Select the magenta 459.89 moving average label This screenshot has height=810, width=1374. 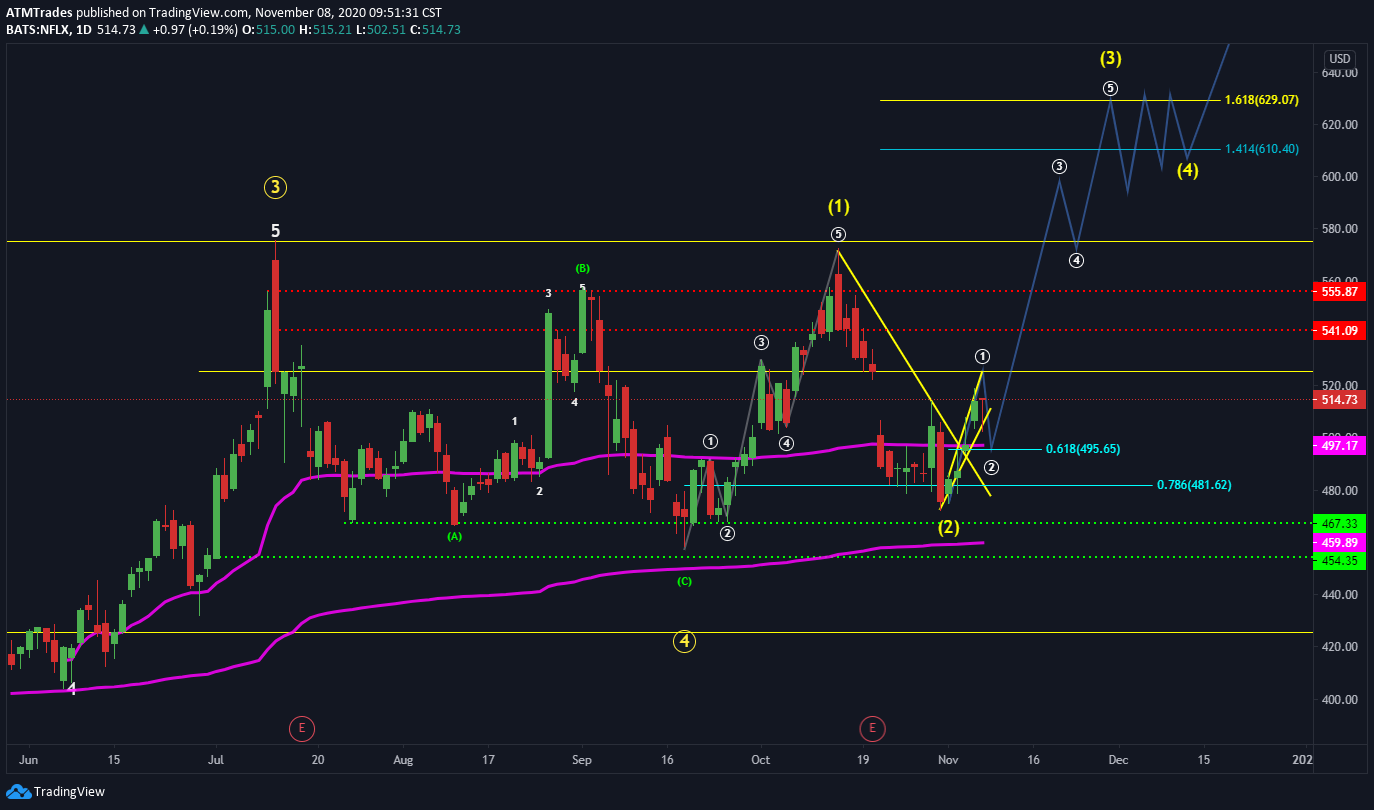coord(1338,542)
